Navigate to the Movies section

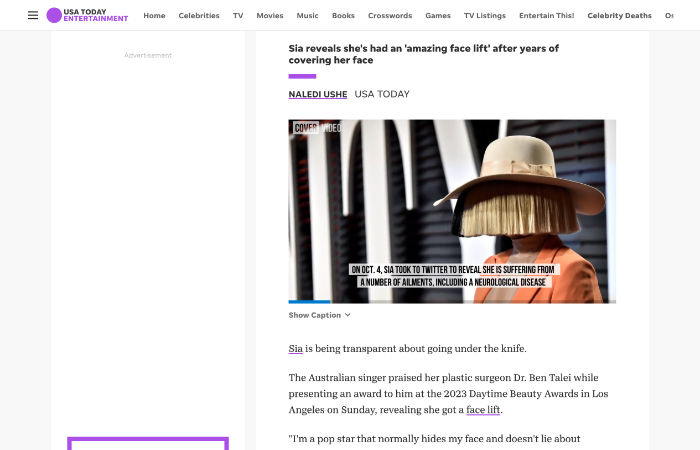coord(270,16)
